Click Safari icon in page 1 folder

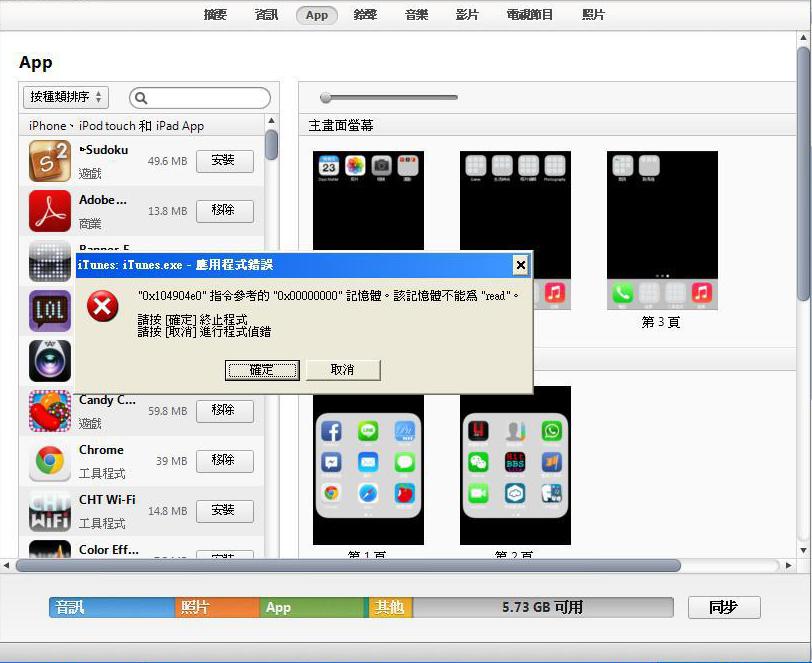tap(368, 493)
